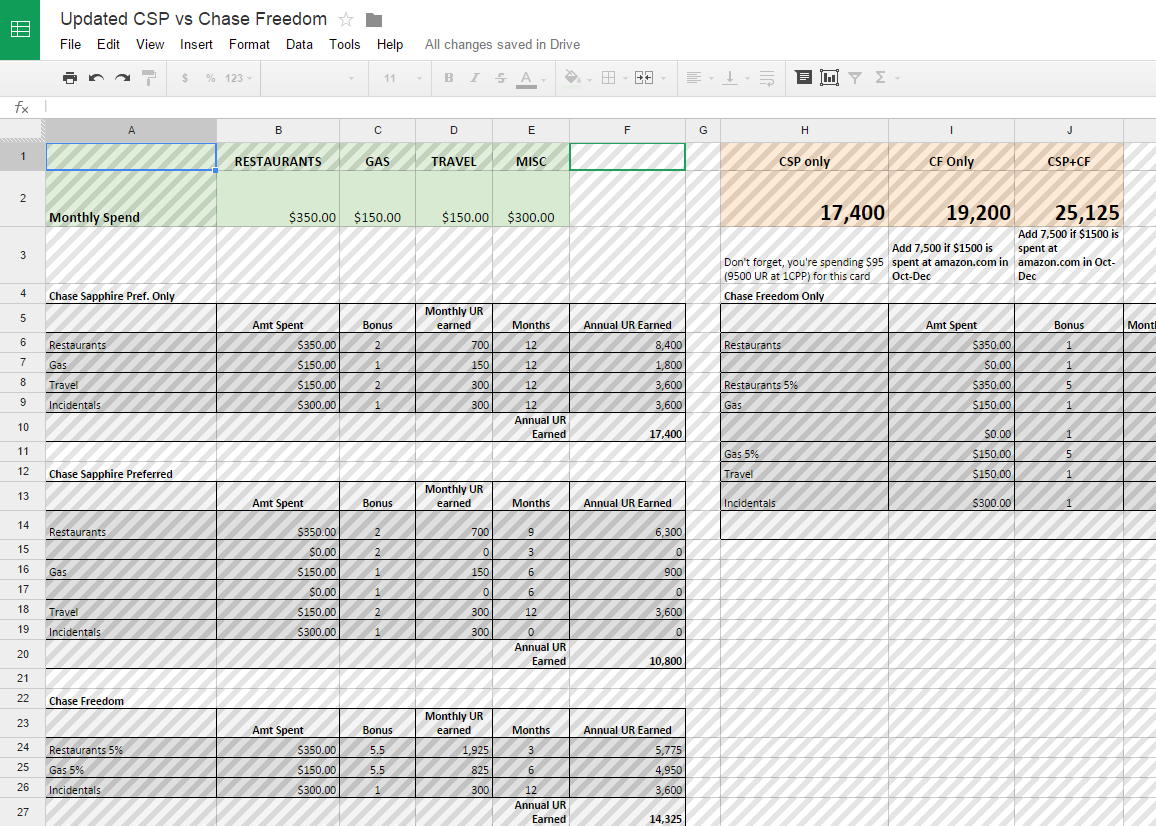This screenshot has height=826, width=1156.
Task: Select column J header
Action: [x=1070, y=130]
